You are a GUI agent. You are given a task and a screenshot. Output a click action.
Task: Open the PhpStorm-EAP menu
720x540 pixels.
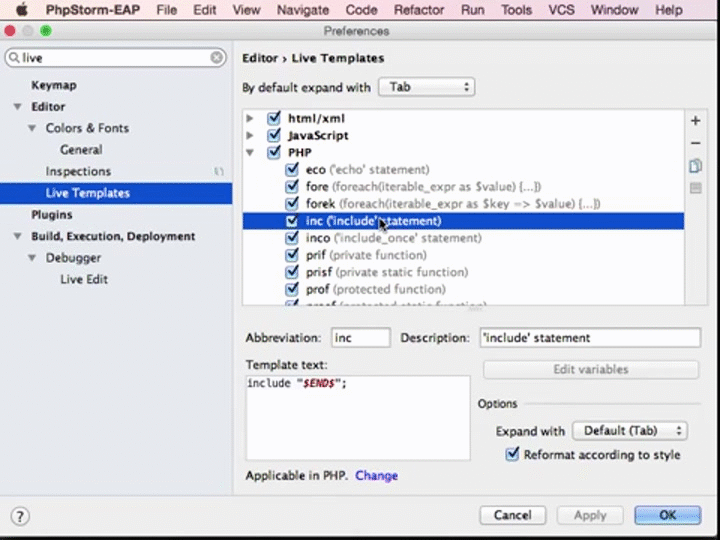pyautogui.click(x=92, y=10)
